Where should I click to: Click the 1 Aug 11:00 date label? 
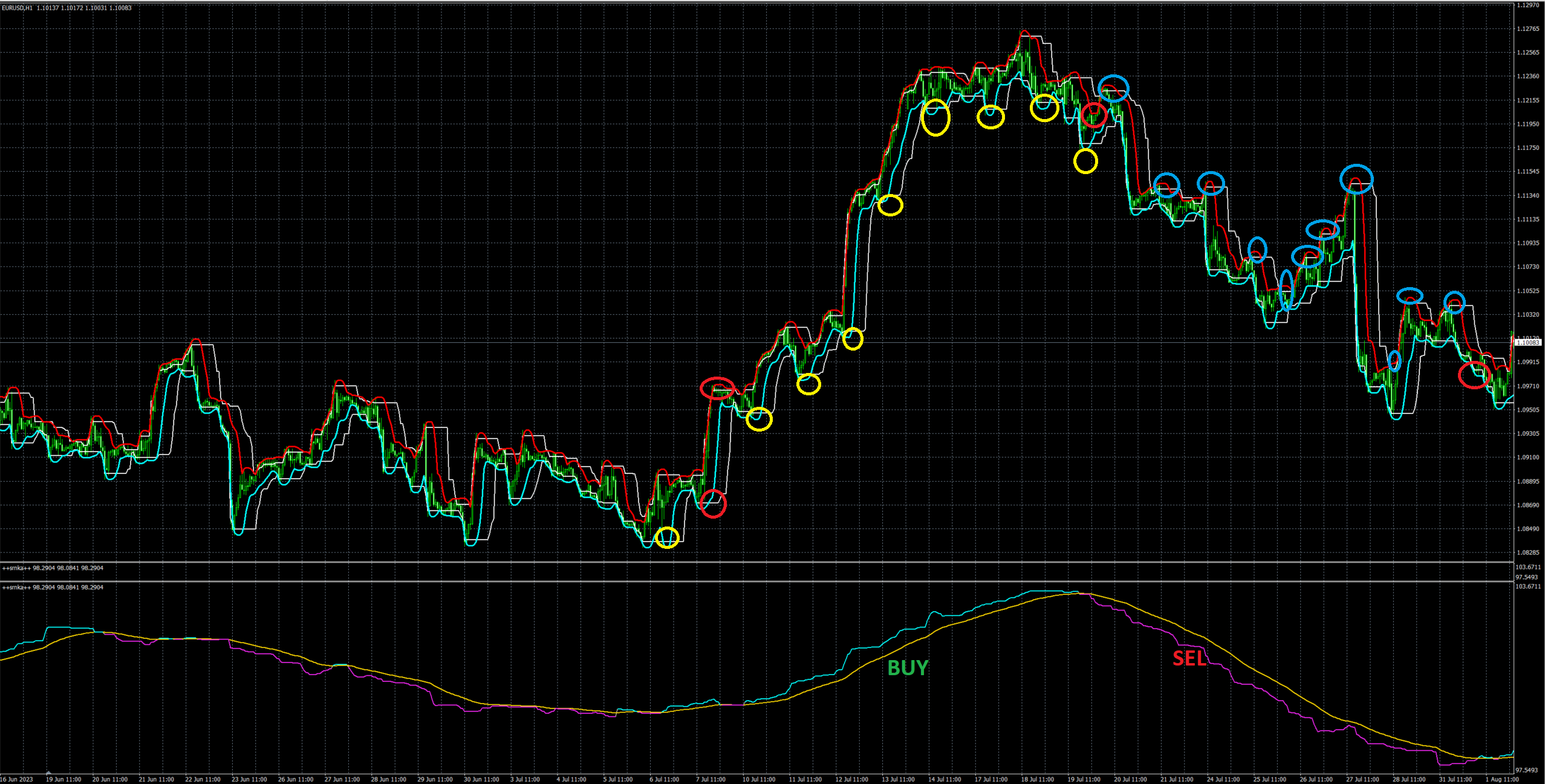coord(1501,779)
